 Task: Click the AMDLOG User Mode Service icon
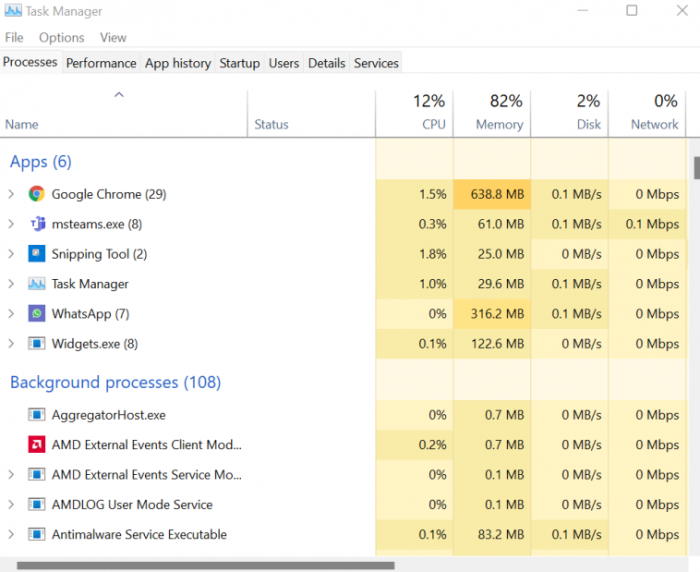pos(37,505)
